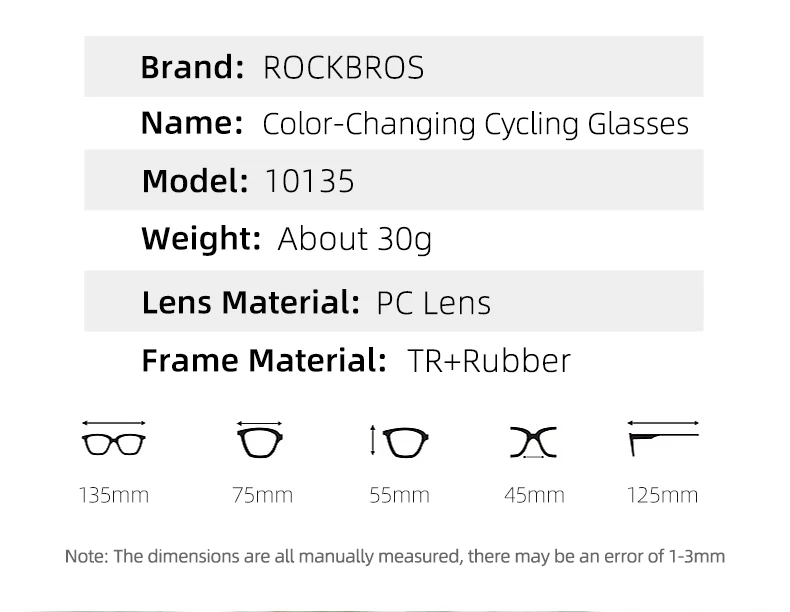Click the PC Lens material value
This screenshot has height=612, width=790.
(x=434, y=303)
